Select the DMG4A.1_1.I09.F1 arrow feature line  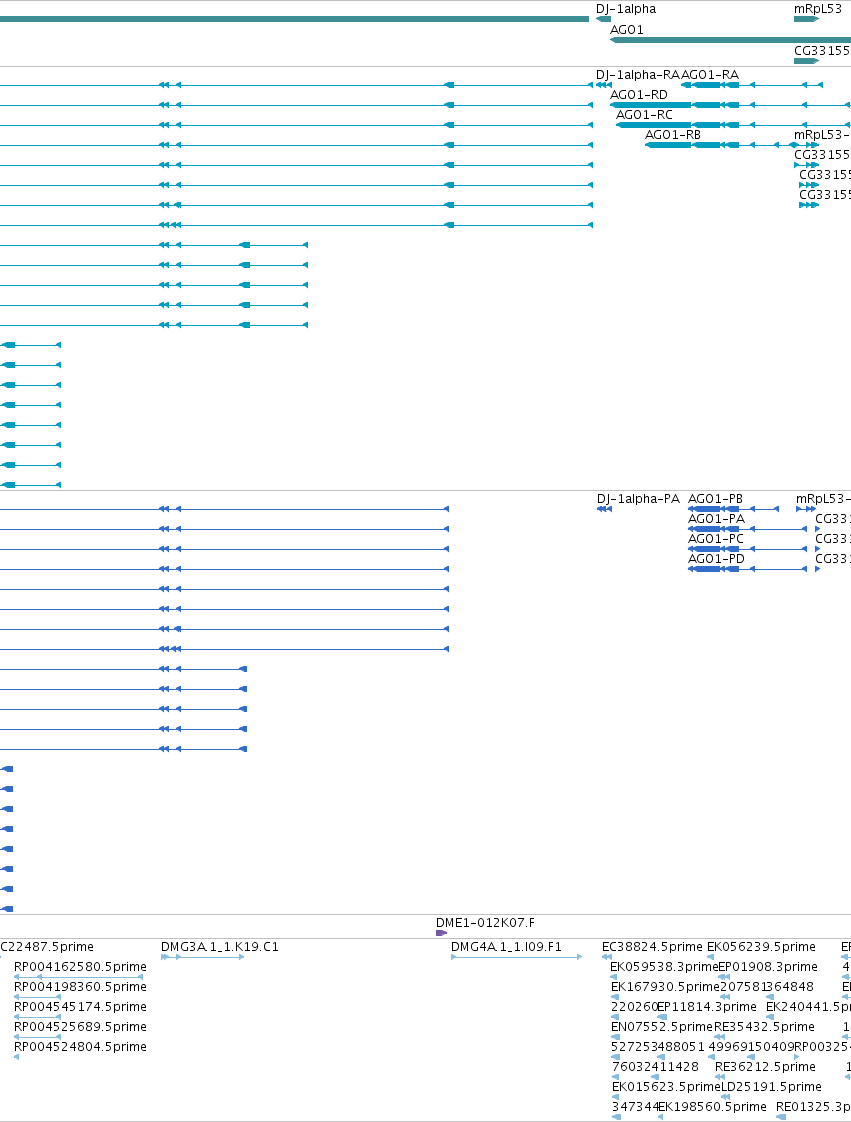tap(516, 957)
